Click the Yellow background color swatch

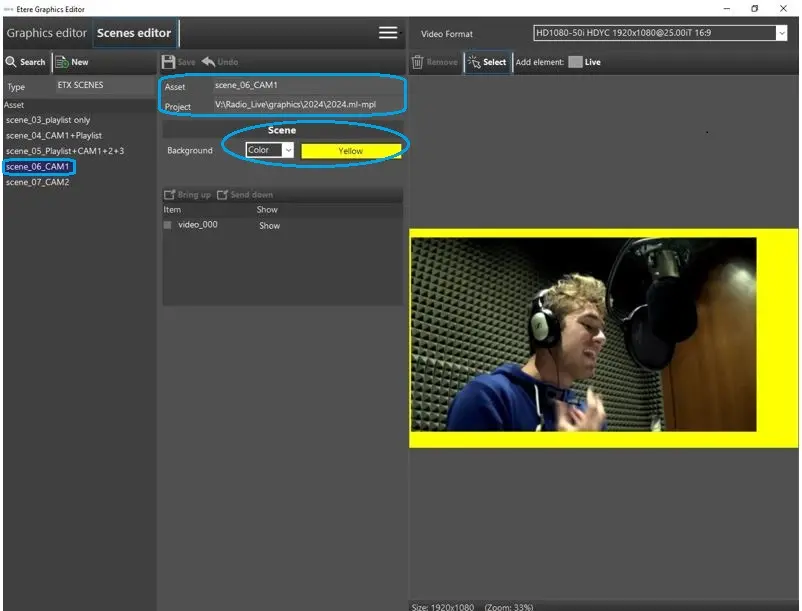(x=350, y=151)
